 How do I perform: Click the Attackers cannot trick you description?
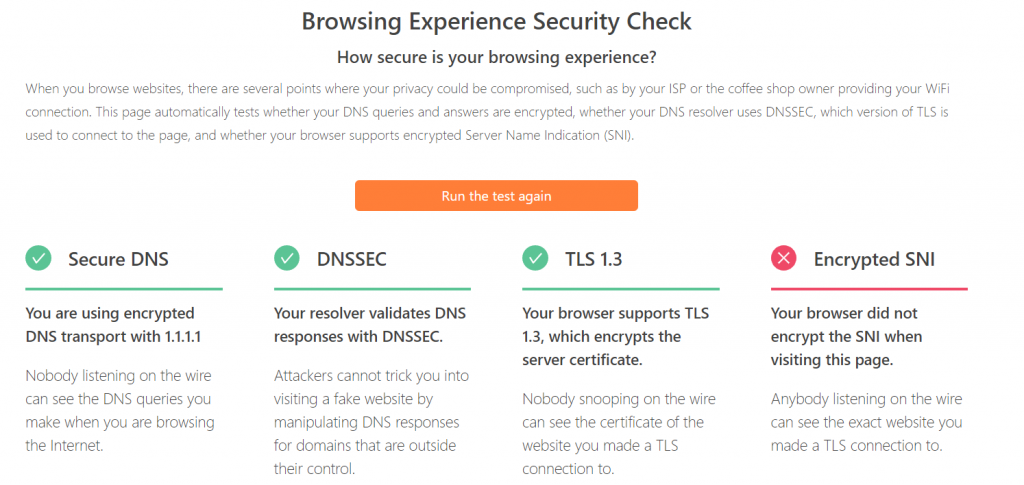tap(371, 421)
